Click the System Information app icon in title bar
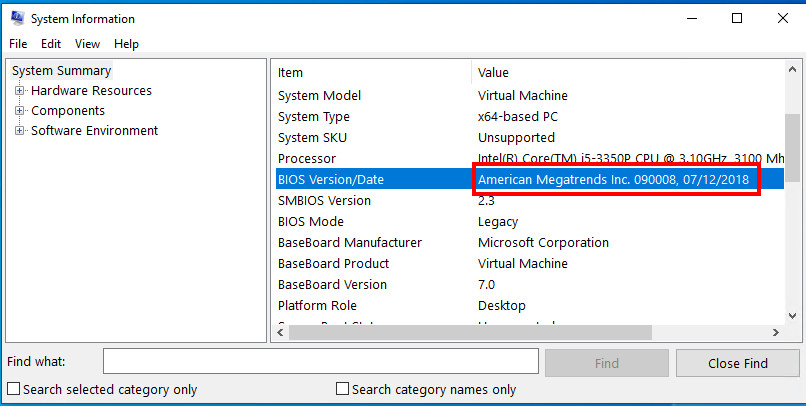The image size is (806, 406). [x=16, y=18]
